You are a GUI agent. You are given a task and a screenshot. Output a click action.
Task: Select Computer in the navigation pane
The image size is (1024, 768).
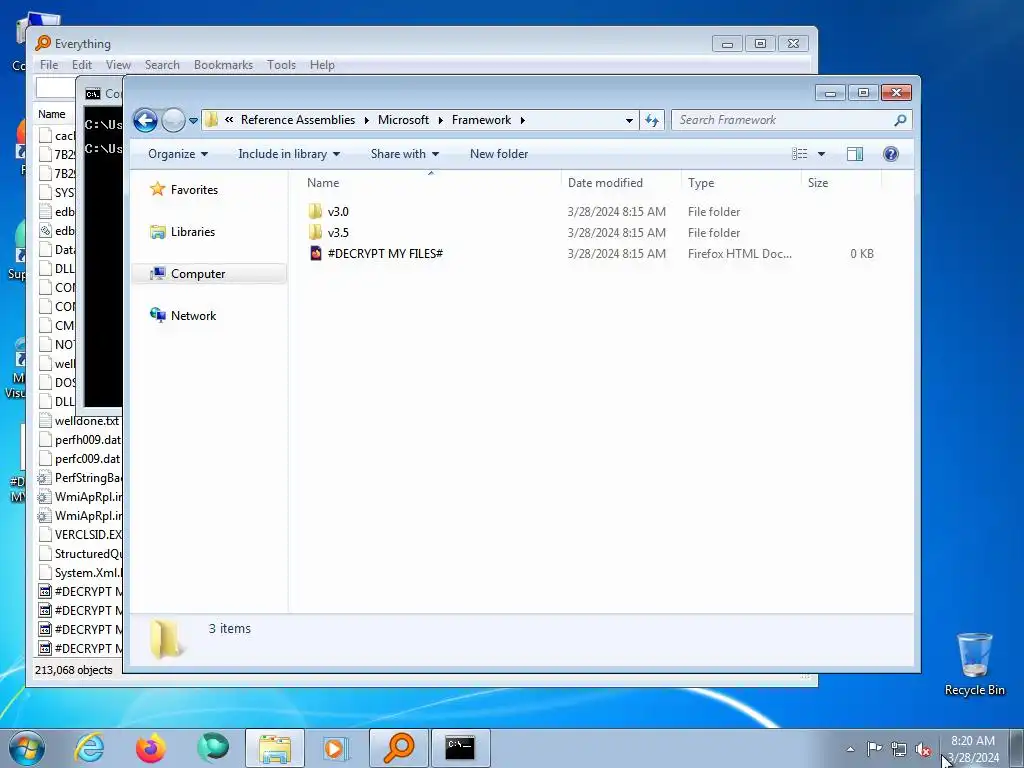point(198,274)
